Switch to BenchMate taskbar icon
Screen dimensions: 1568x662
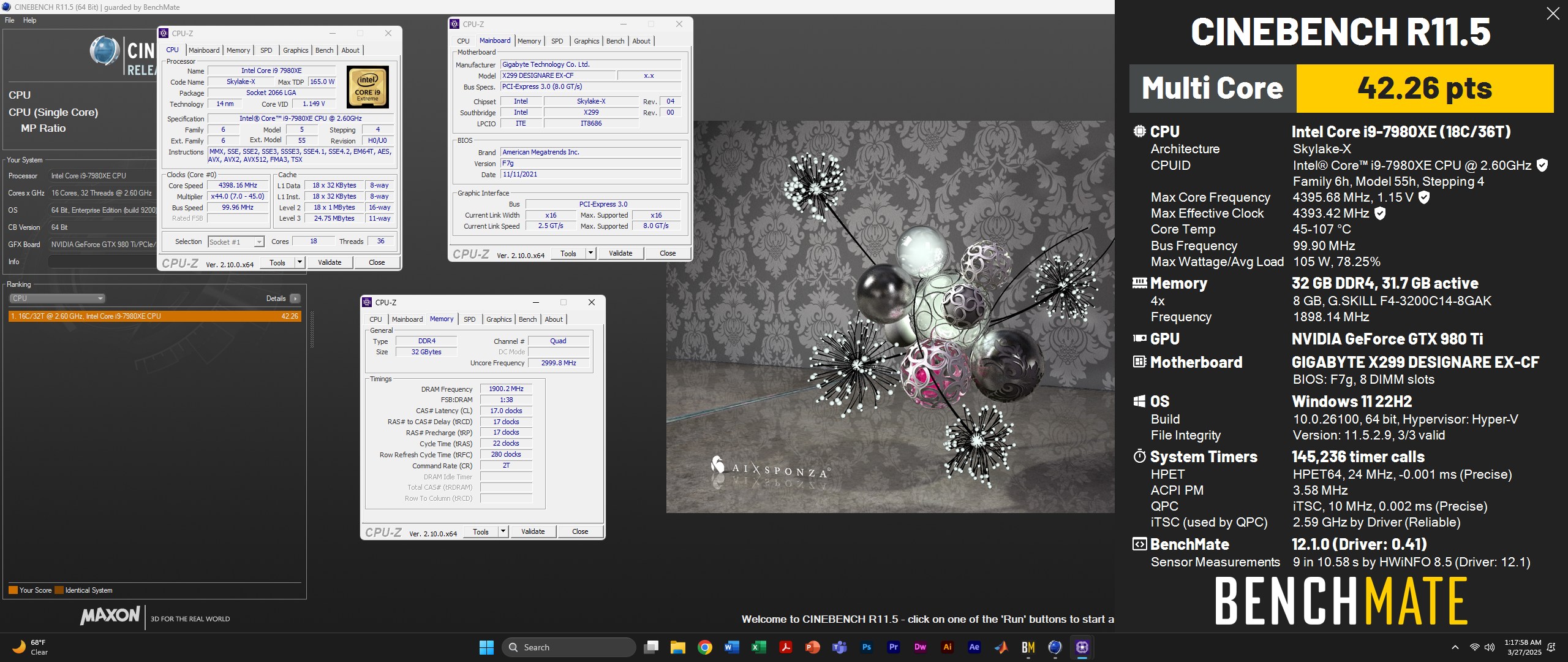point(1028,647)
